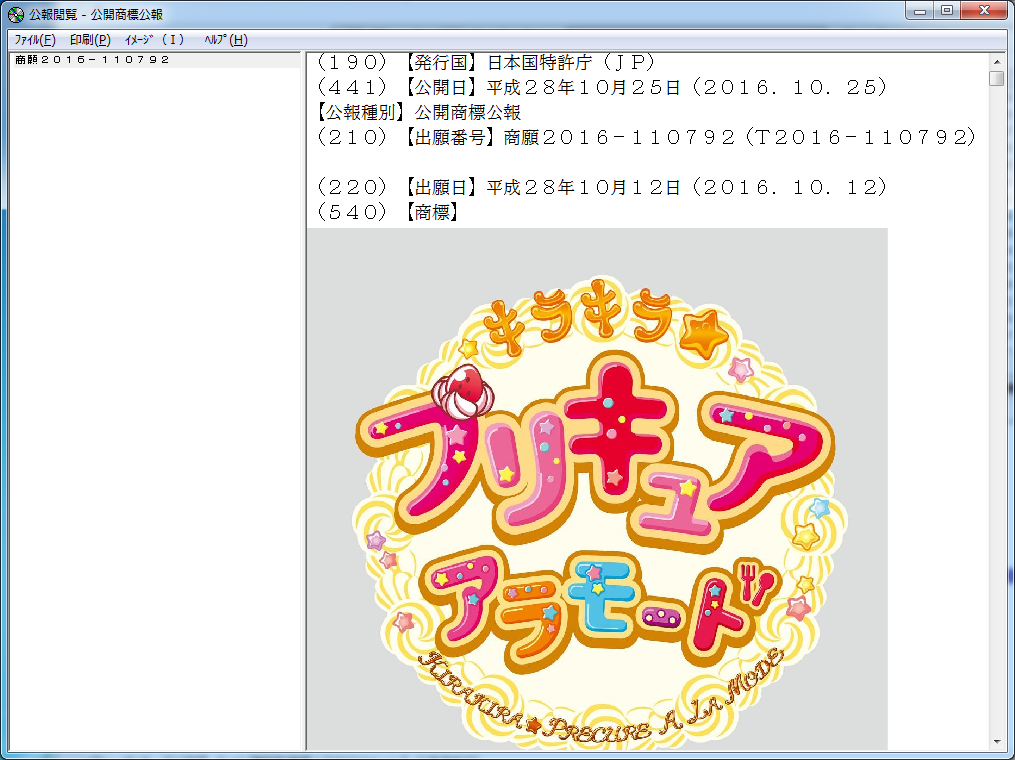Viewport: 1015px width, 760px height.
Task: Open the 印刷(P) menu
Action: (x=90, y=40)
